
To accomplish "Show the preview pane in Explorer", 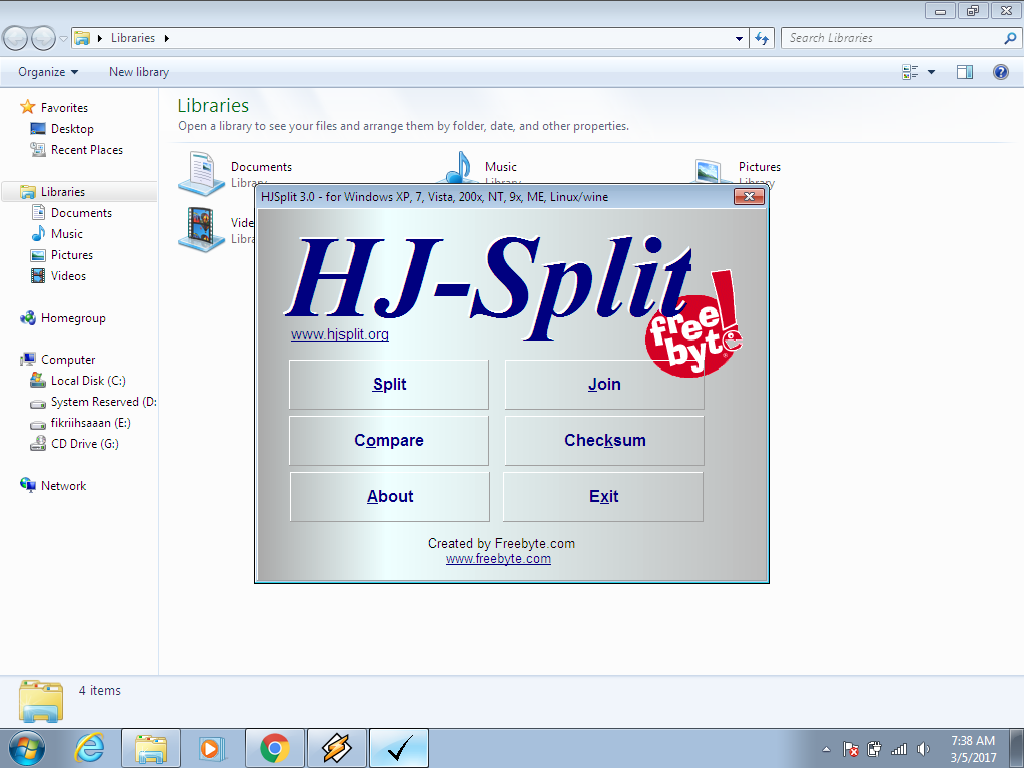I will (964, 71).
